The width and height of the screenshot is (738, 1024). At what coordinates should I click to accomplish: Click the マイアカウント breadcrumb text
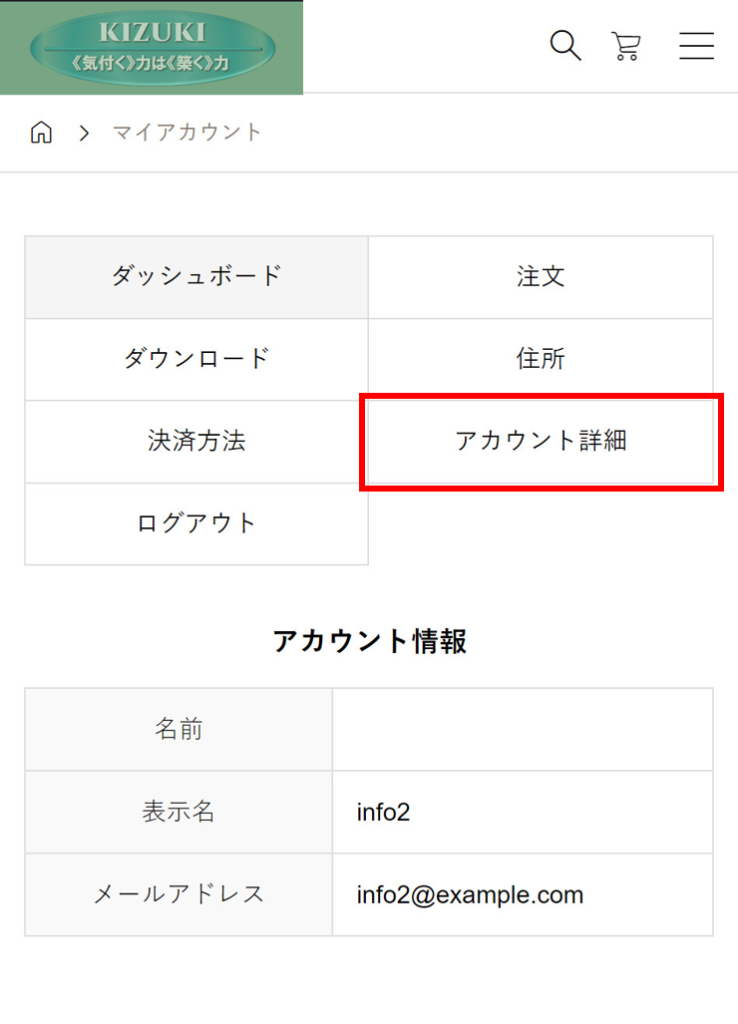coord(187,133)
